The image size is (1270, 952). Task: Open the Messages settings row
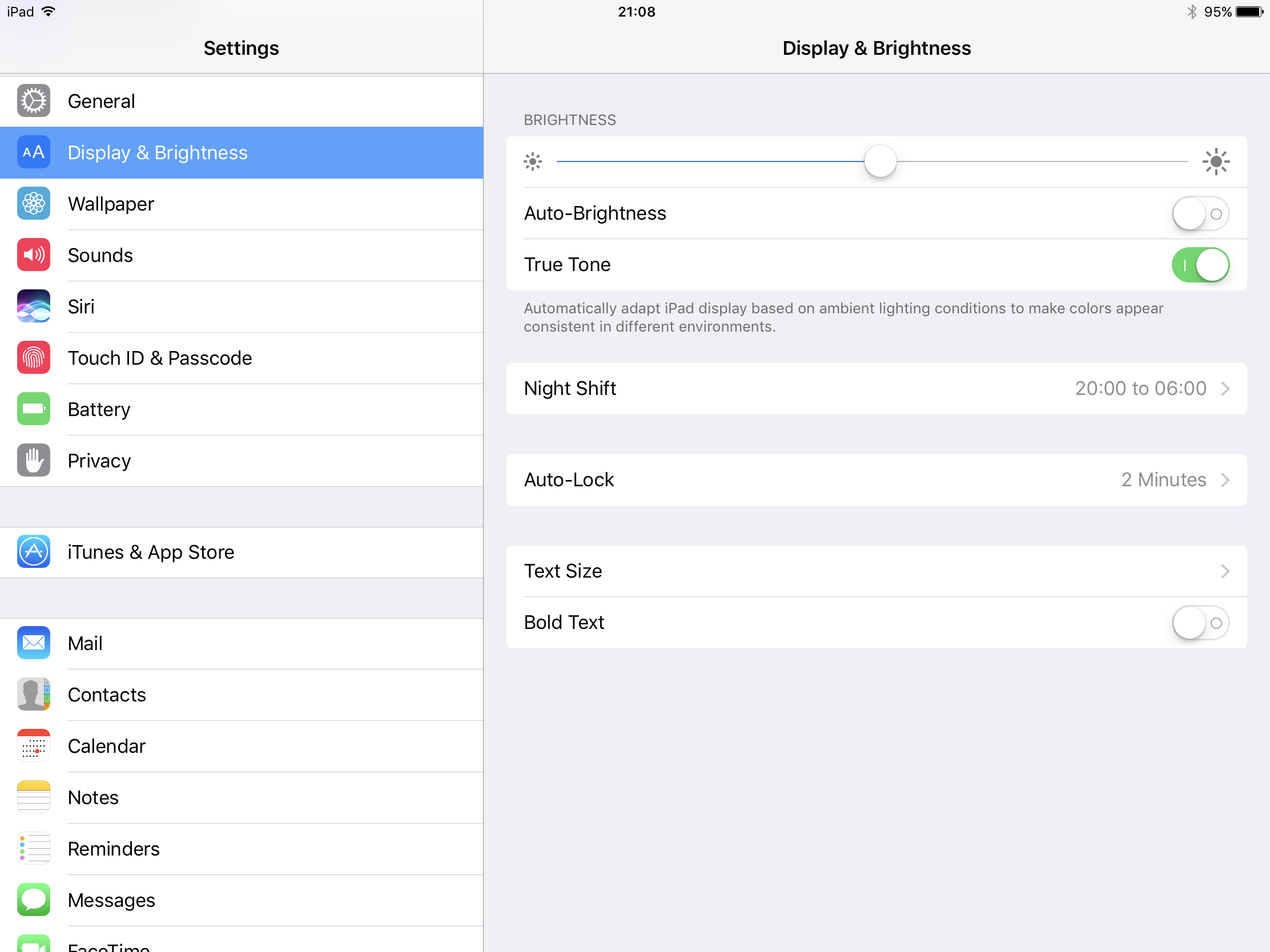[x=111, y=901]
